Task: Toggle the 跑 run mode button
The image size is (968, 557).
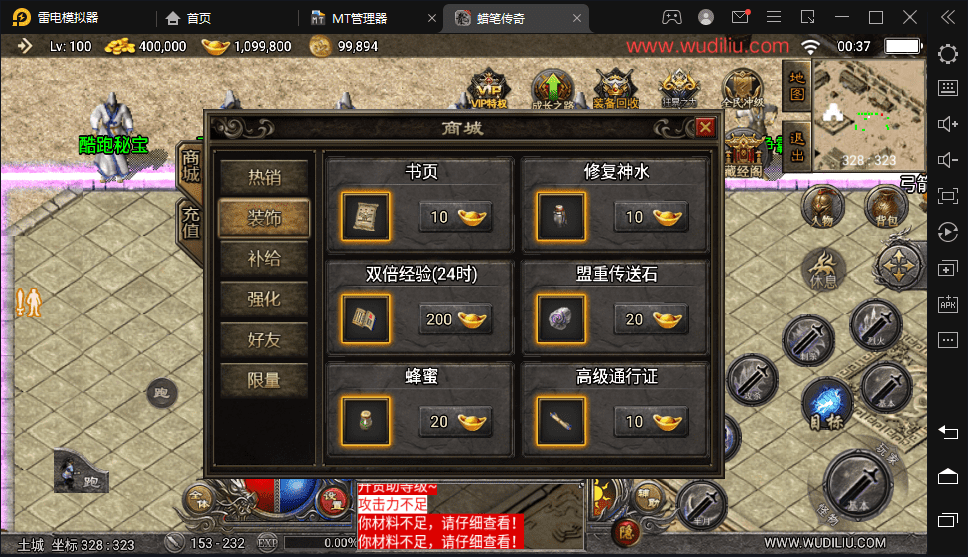Action: click(x=162, y=393)
